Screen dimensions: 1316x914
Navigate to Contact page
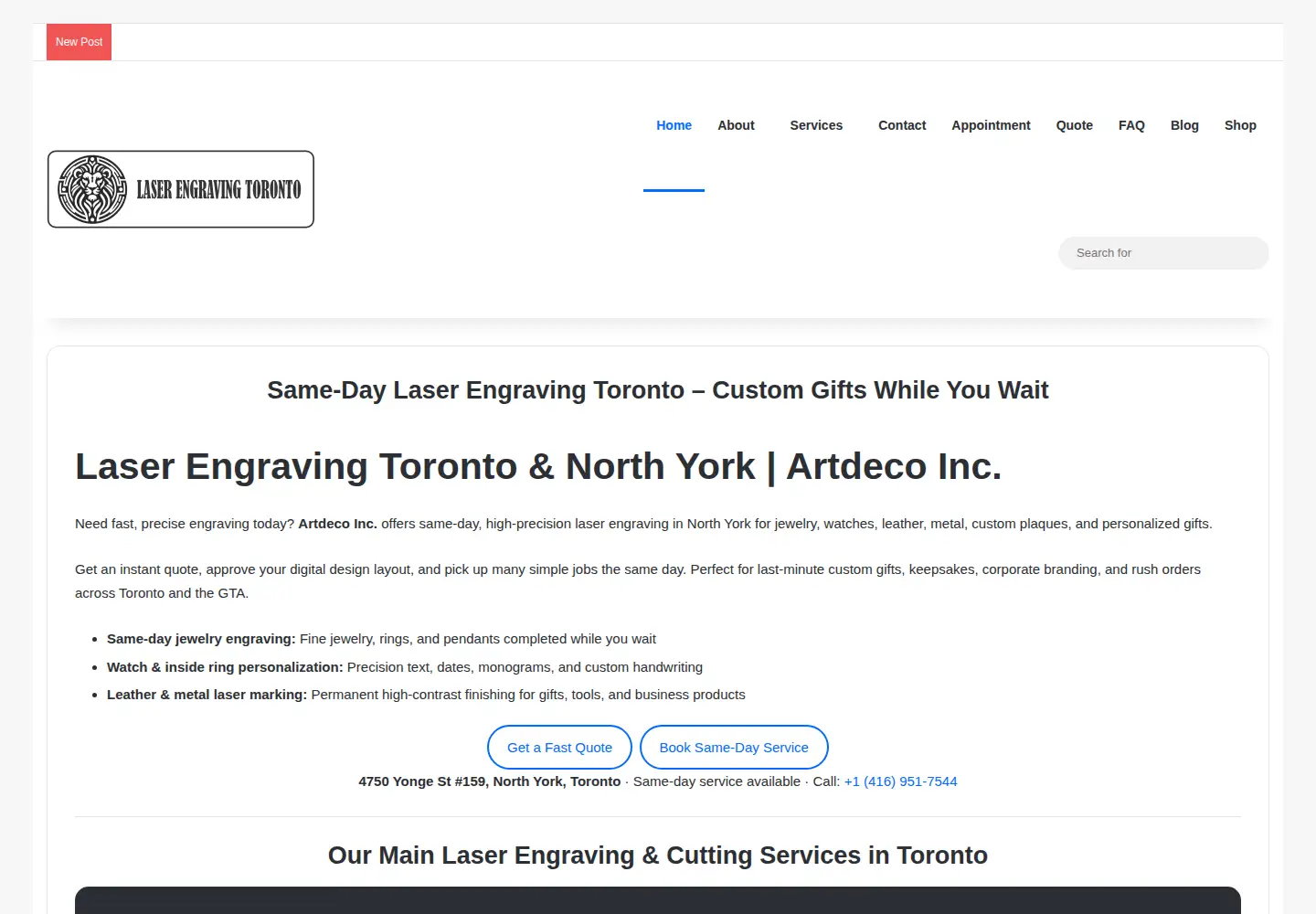pos(902,125)
